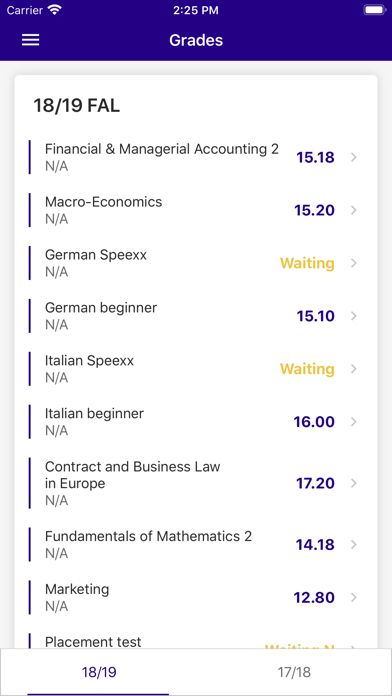Screen dimensions: 392x696
Task: Expand chevron for Contract and Business Law
Action: coord(354,483)
